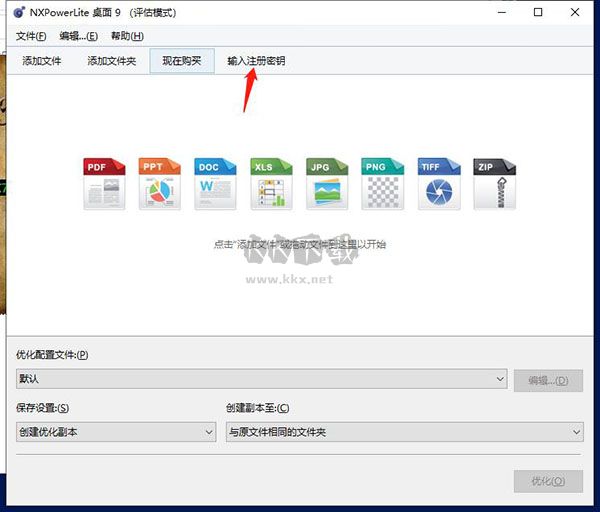
Task: Click the 优化(O) button
Action: click(548, 481)
